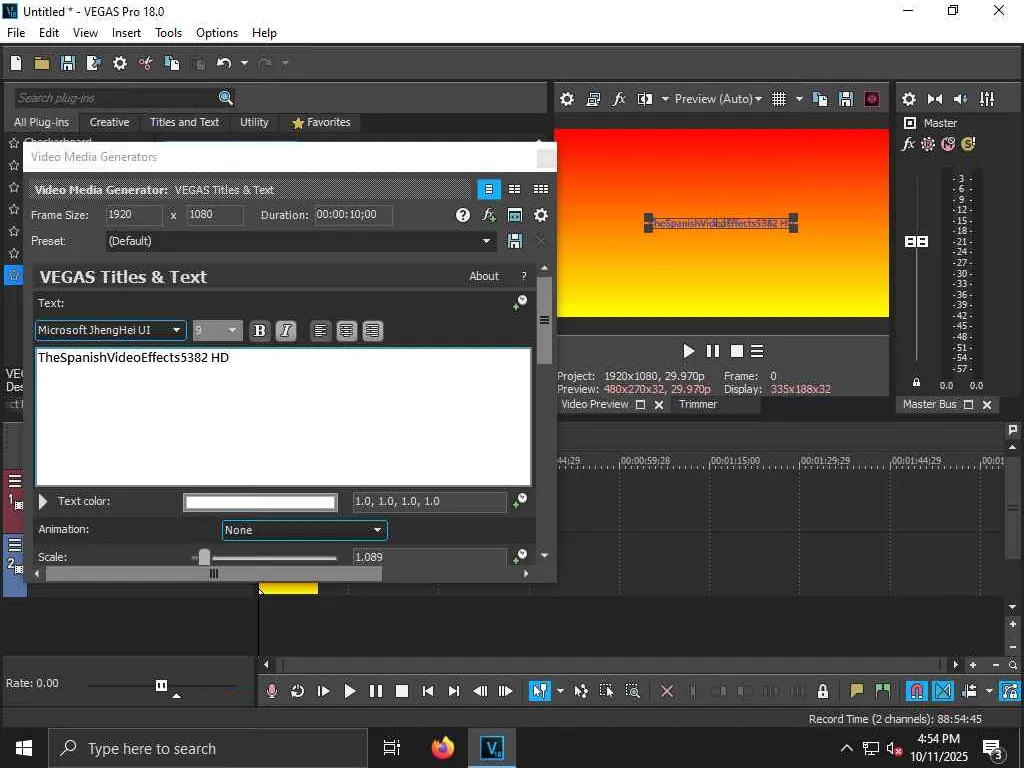The height and width of the screenshot is (768, 1024).
Task: Open the File menu
Action: (x=16, y=33)
